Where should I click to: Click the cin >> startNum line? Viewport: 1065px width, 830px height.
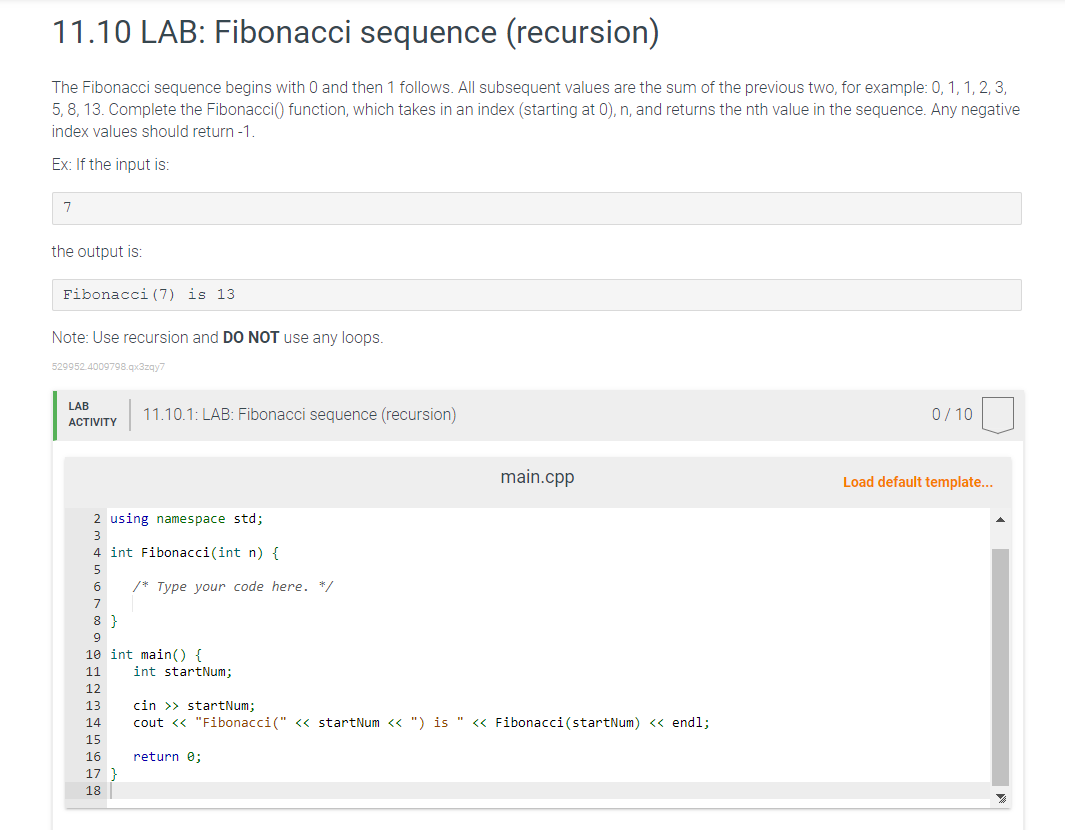click(194, 706)
